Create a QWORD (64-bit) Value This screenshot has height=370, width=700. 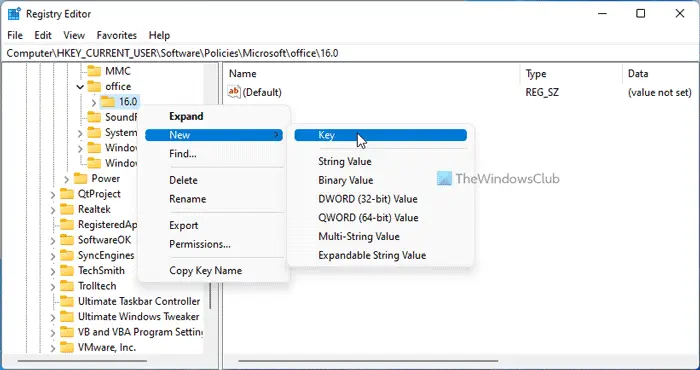(x=368, y=218)
